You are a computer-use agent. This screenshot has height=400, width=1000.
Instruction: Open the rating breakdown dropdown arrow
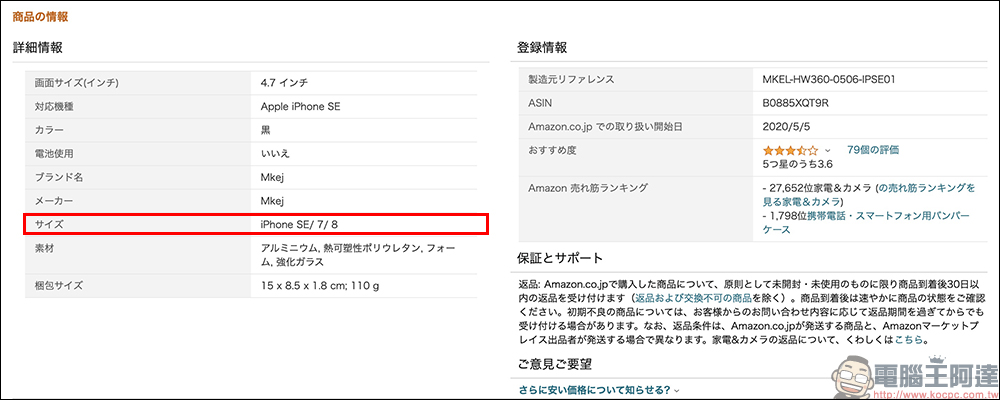827,150
